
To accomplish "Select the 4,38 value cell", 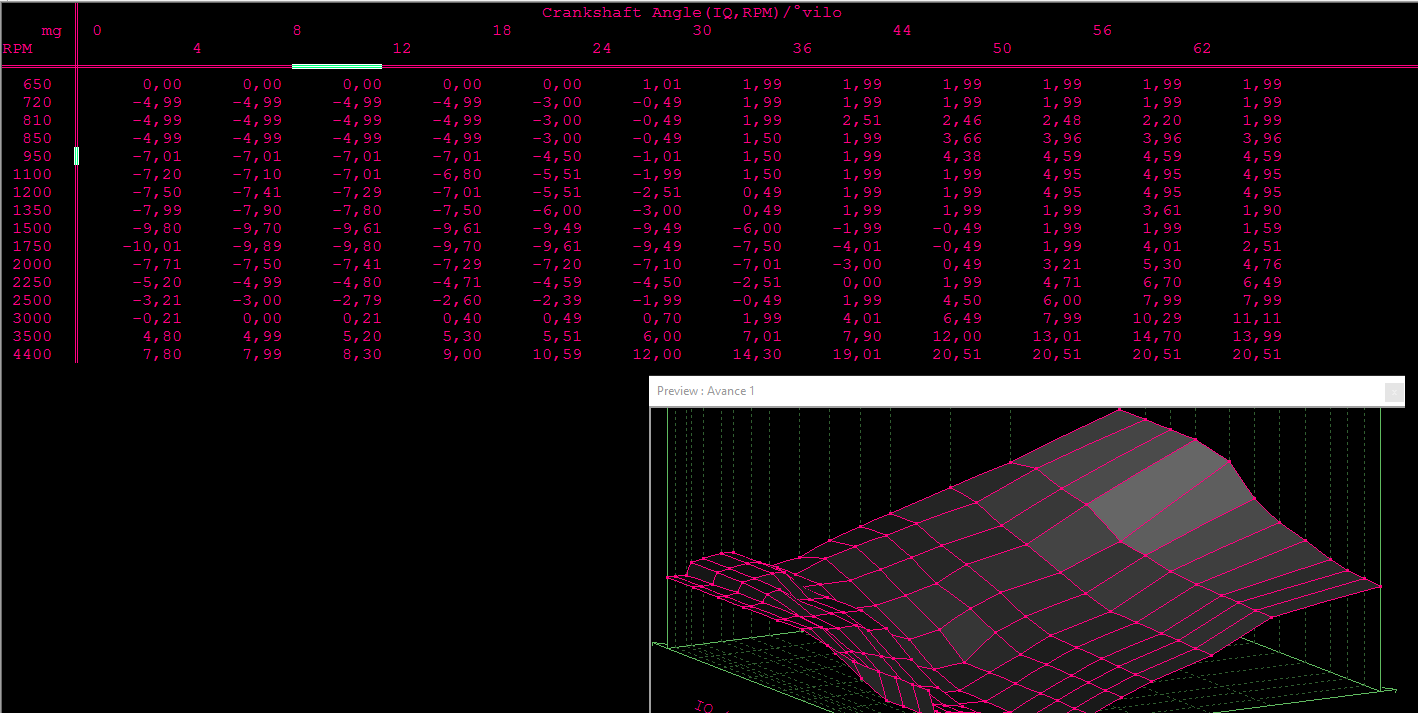I will (x=962, y=156).
